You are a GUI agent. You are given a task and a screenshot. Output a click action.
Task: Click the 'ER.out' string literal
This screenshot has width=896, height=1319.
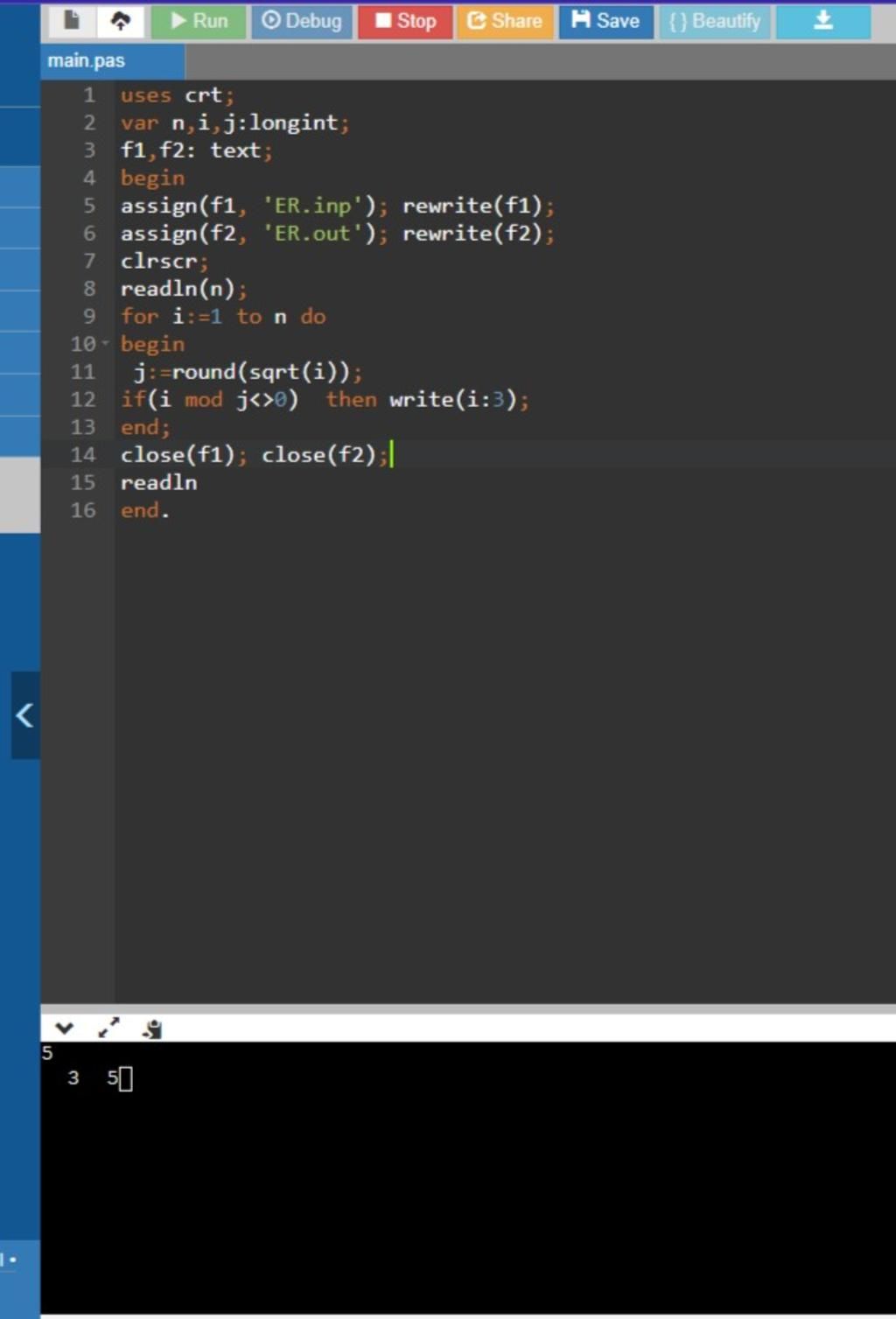(312, 234)
